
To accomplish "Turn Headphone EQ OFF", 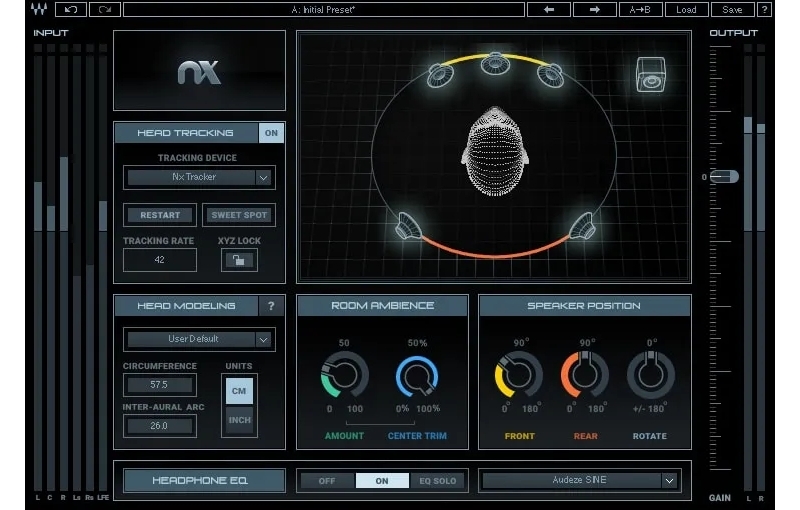I will [x=327, y=481].
